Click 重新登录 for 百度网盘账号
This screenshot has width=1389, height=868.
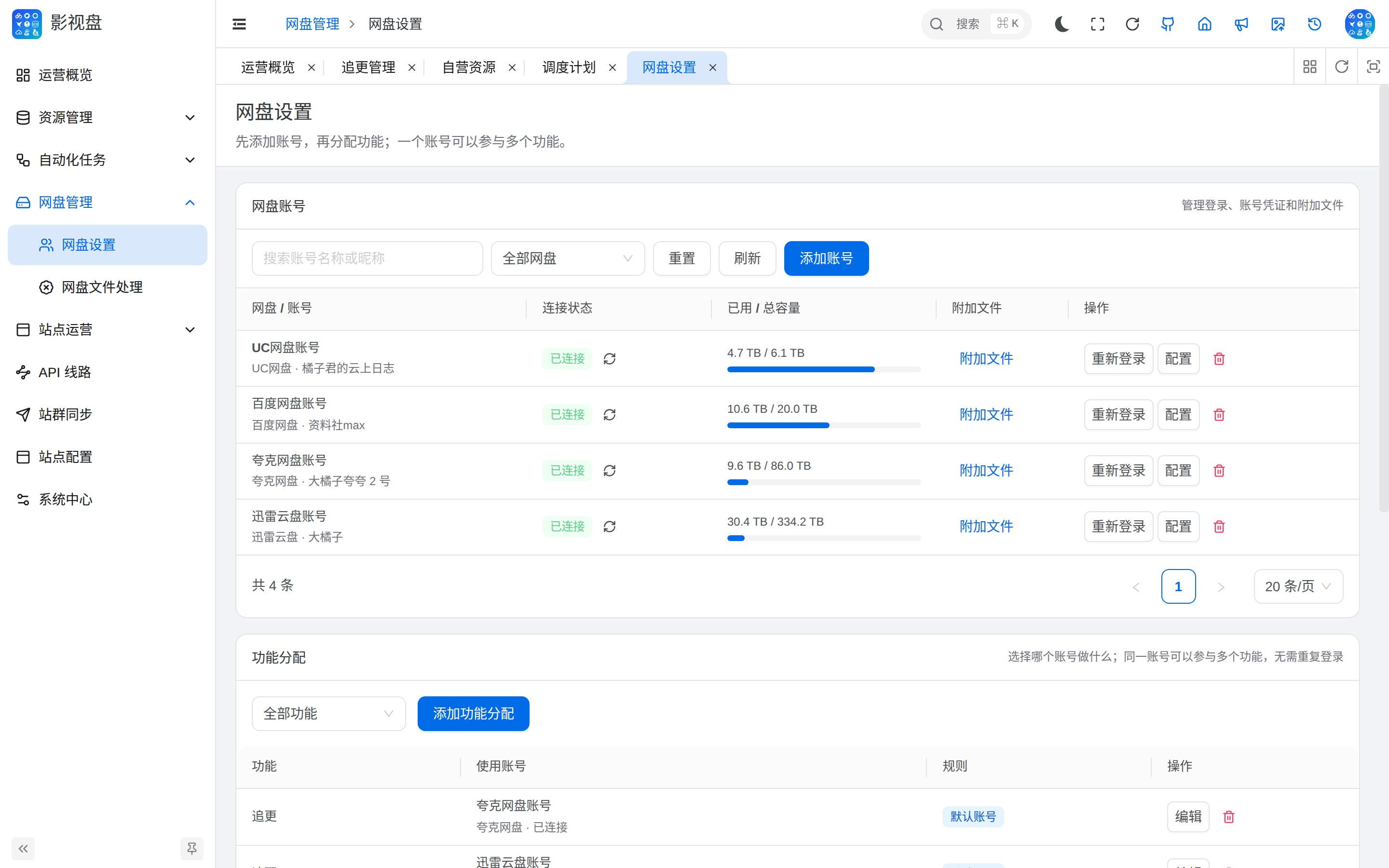(x=1118, y=415)
